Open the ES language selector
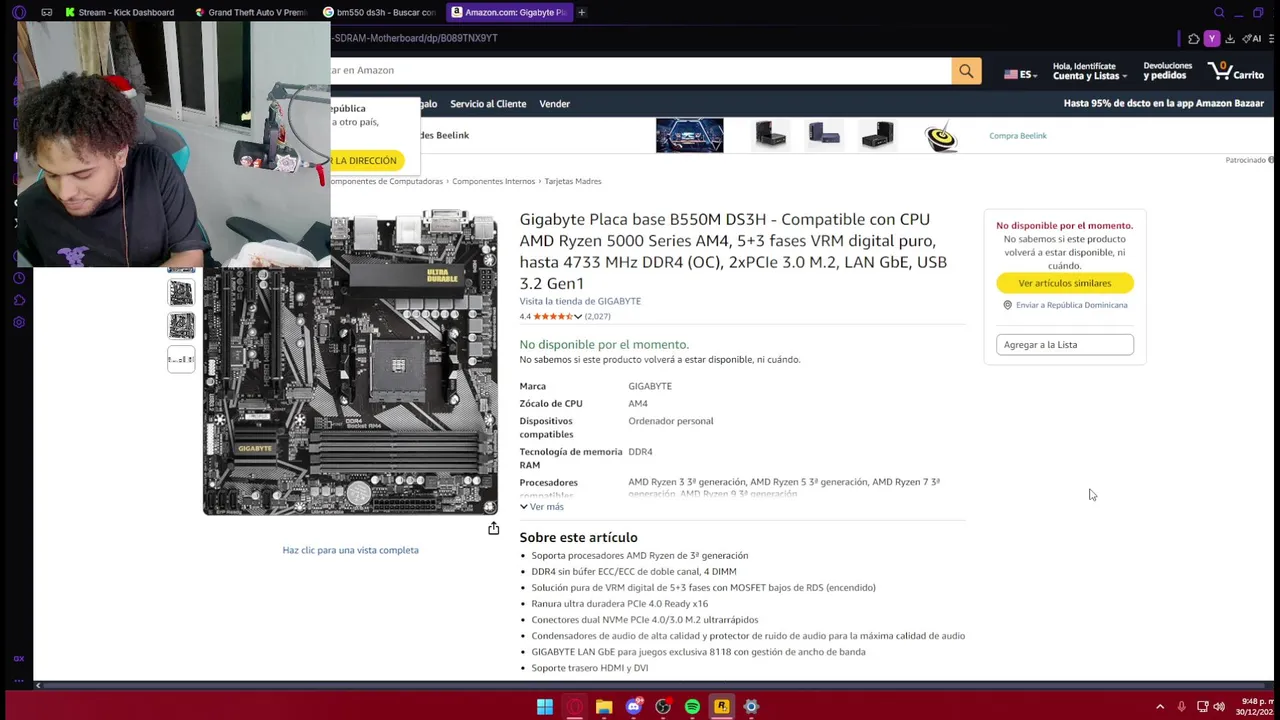 (1020, 75)
